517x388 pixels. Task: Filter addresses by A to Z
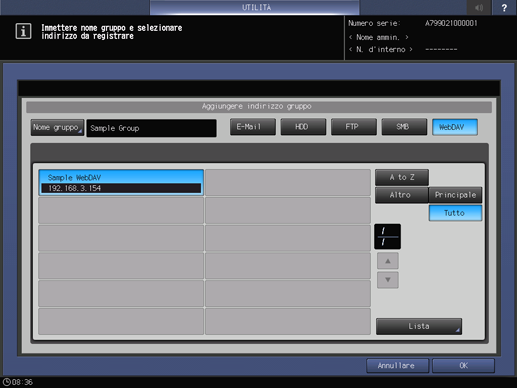pyautogui.click(x=402, y=178)
